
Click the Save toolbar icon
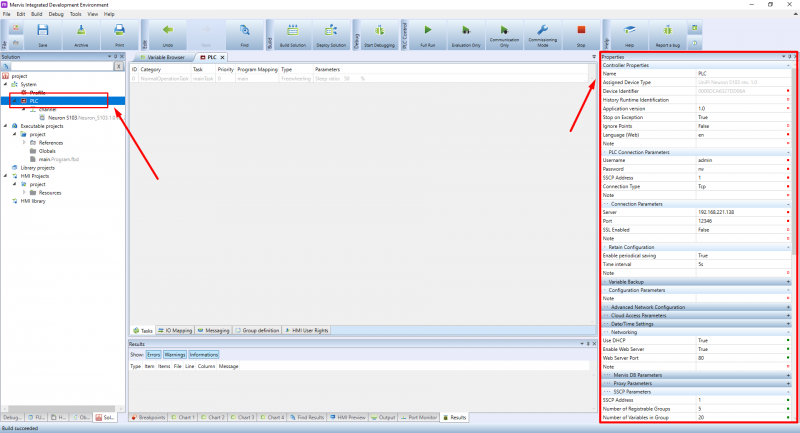[43, 34]
